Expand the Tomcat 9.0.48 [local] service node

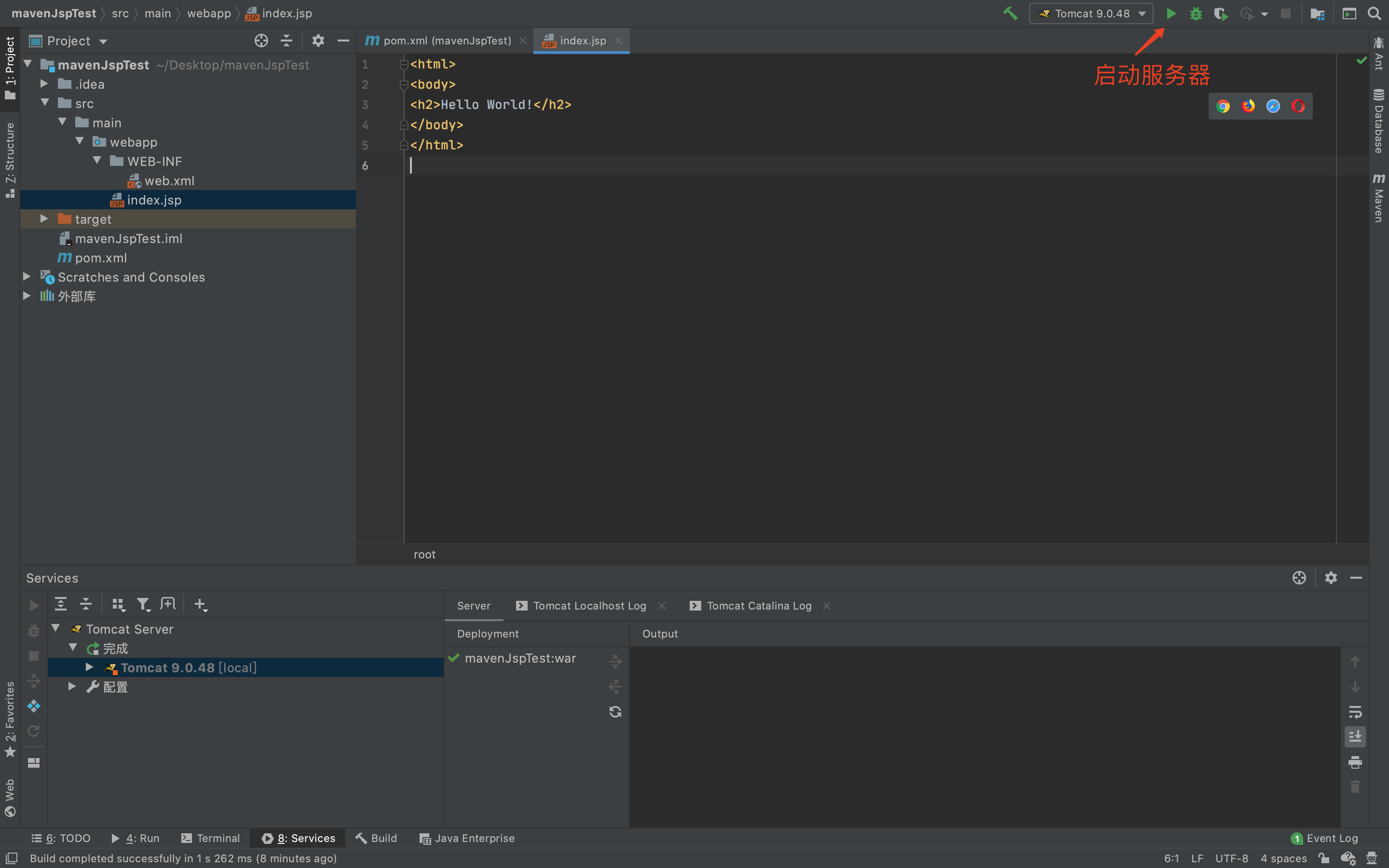pyautogui.click(x=90, y=667)
